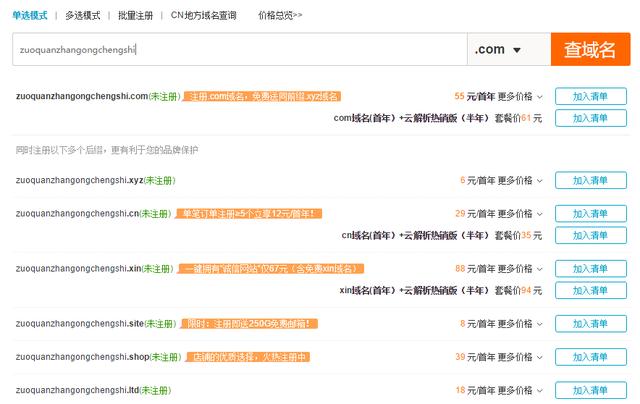Click zuoquanzhangongchengshi.shop domain name text

click(x=82, y=357)
